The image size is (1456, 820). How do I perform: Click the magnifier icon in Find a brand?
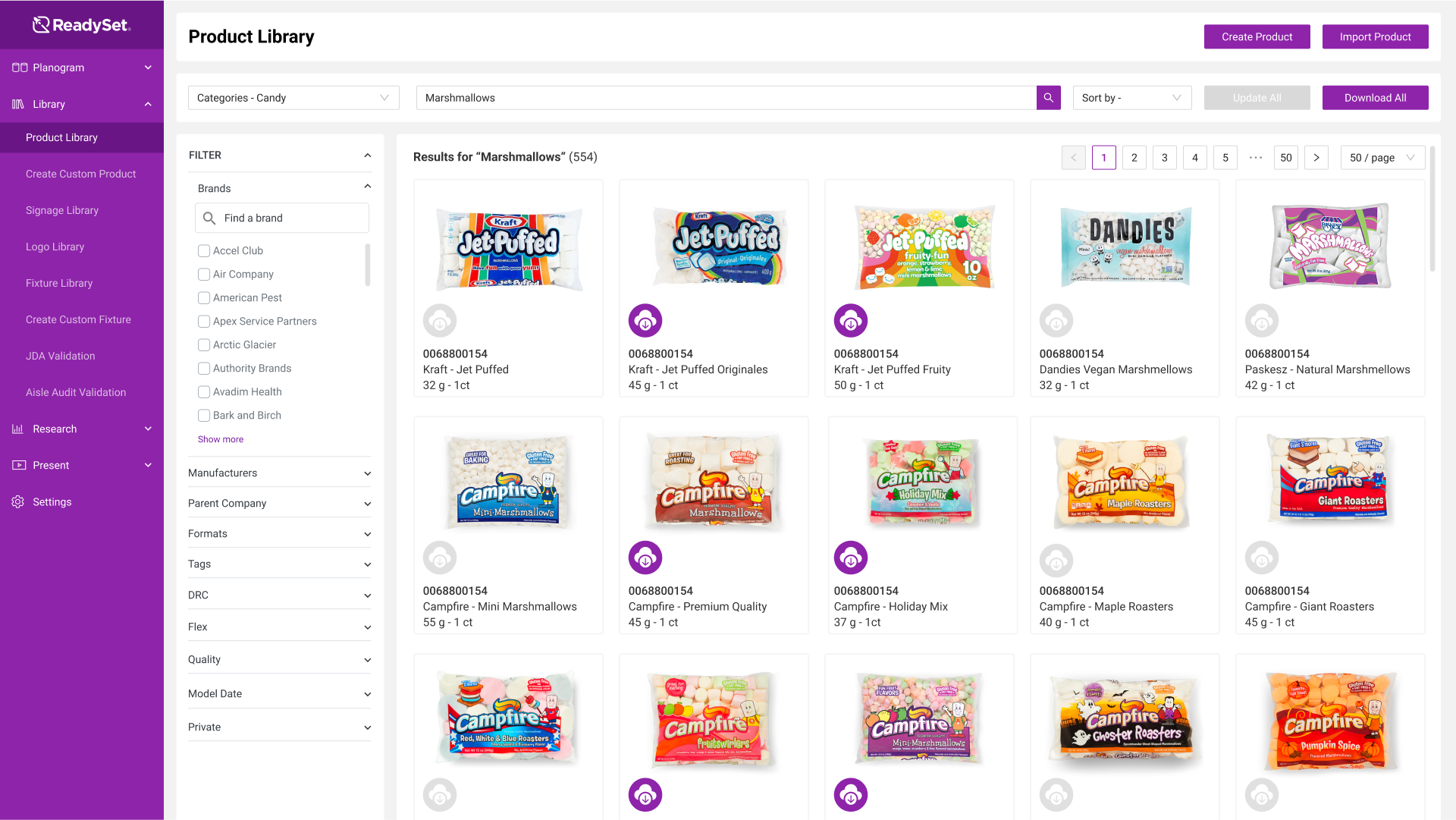point(209,218)
